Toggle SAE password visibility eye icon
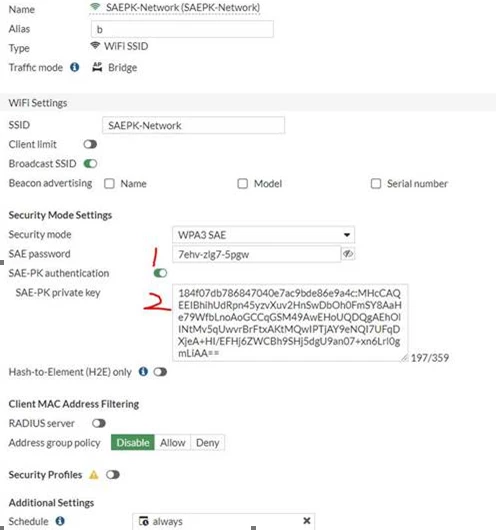This screenshot has width=496, height=530. click(348, 254)
